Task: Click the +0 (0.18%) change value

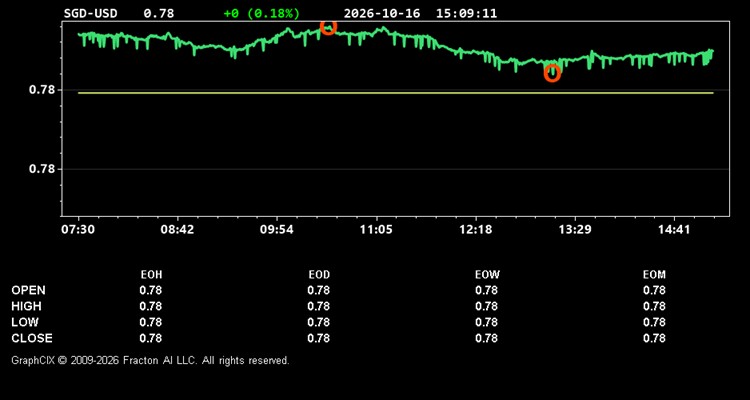Action: [262, 13]
